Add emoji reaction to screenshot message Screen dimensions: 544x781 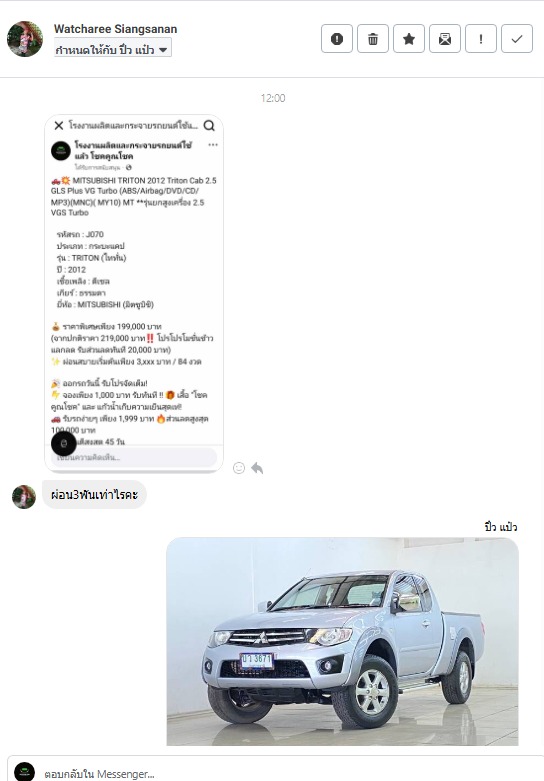[239, 468]
